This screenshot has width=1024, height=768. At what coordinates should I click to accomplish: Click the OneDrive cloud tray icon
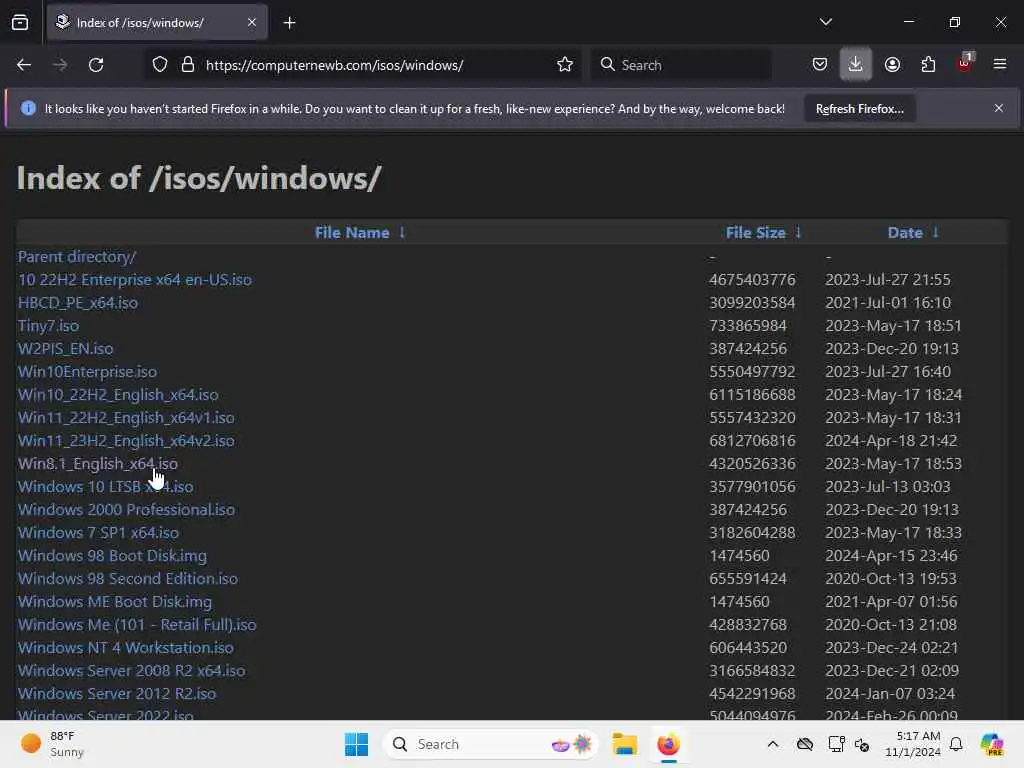coord(805,744)
